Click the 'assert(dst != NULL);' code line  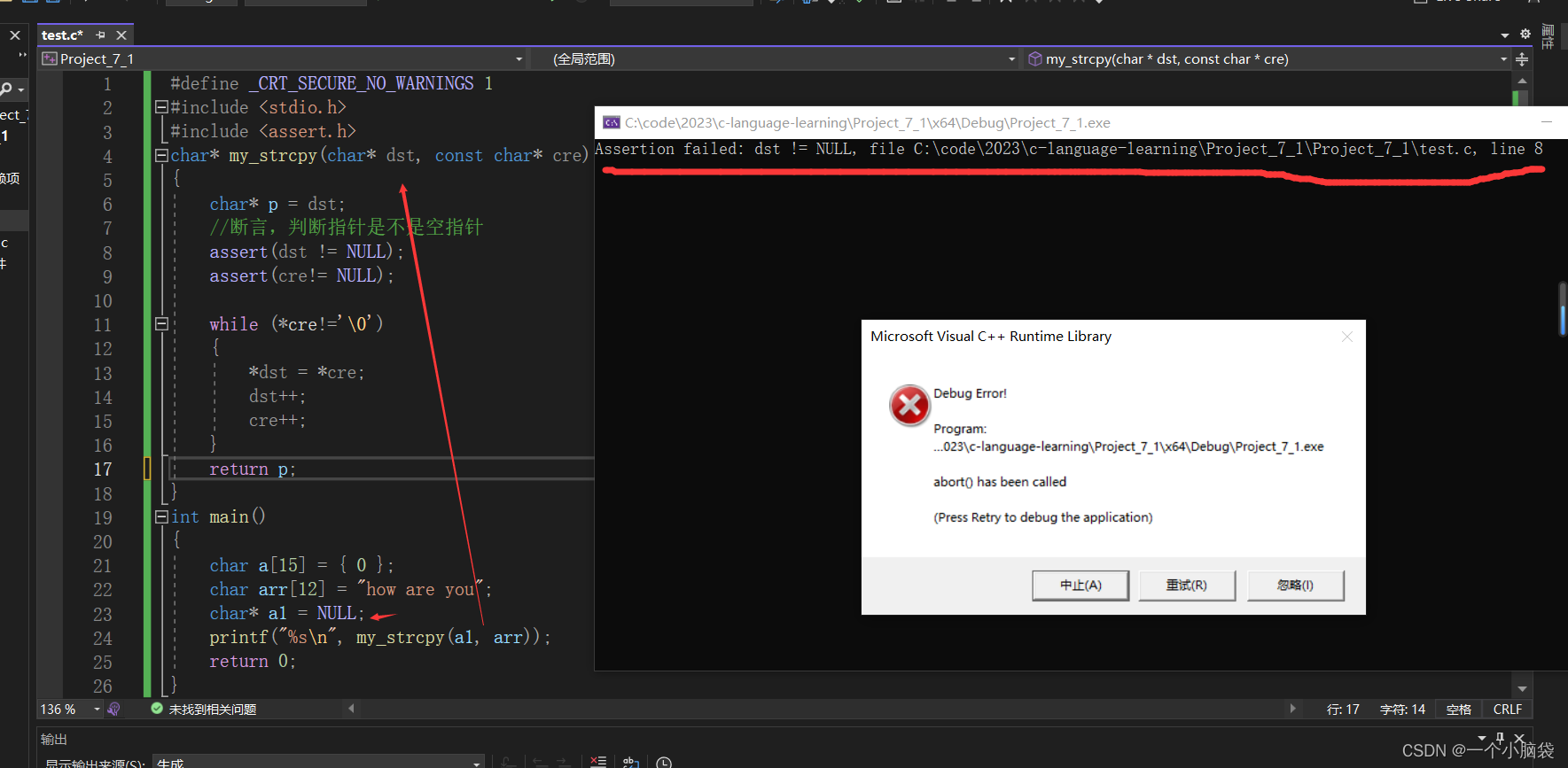[306, 252]
